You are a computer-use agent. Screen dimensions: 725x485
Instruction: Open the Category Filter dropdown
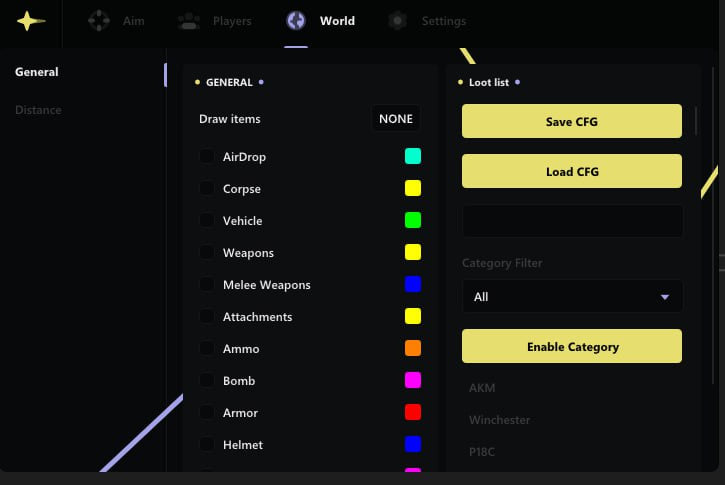(x=572, y=297)
